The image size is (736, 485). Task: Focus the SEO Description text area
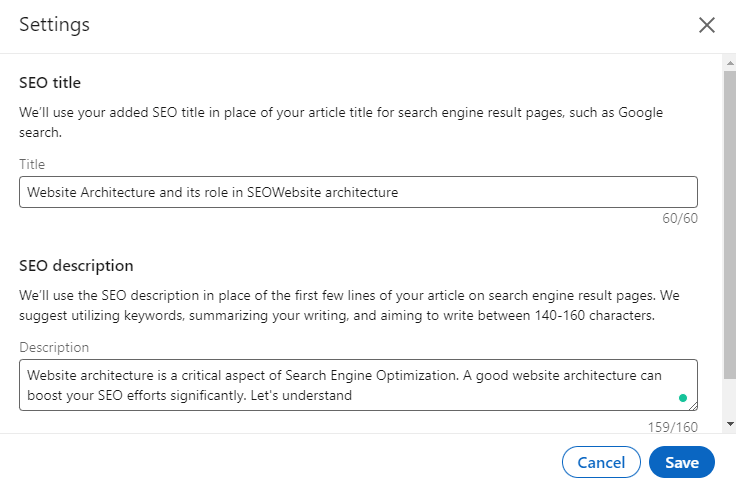coord(340,385)
